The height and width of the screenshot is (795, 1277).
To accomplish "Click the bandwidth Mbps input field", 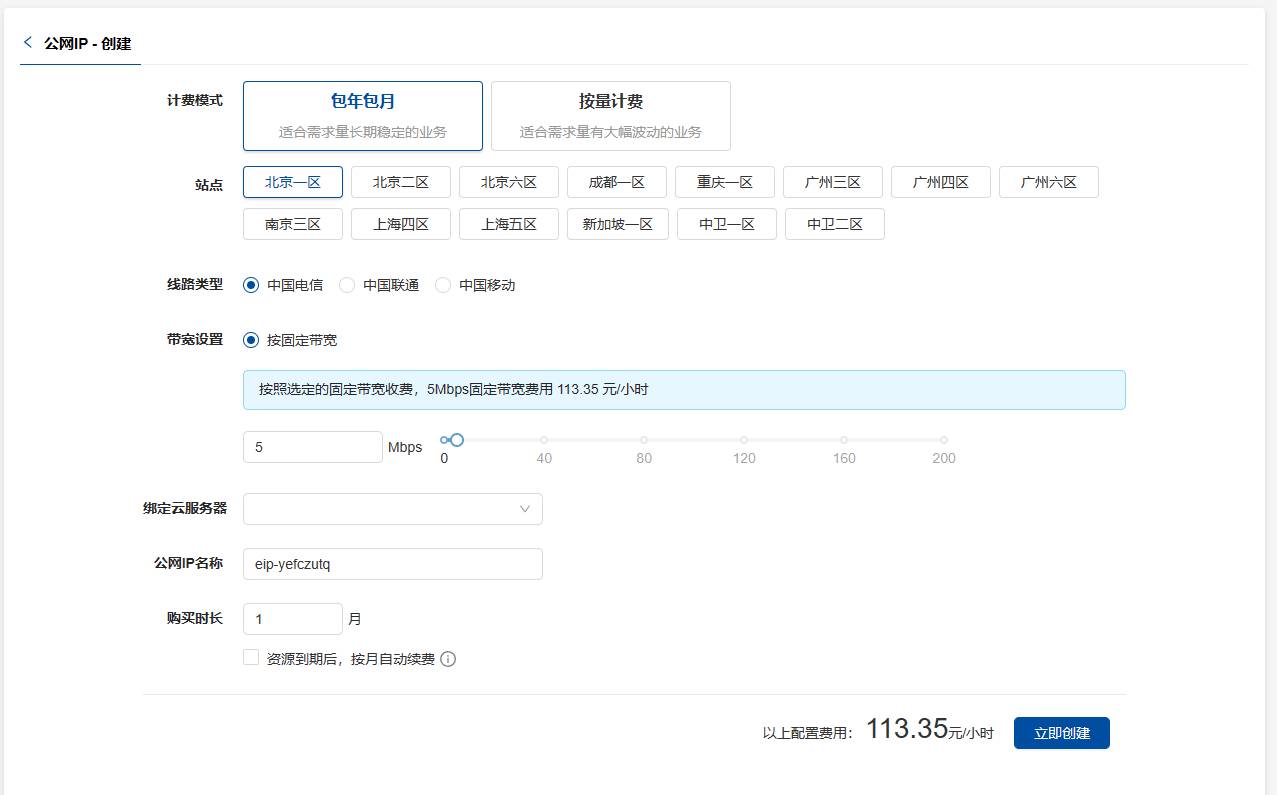I will click(x=313, y=447).
